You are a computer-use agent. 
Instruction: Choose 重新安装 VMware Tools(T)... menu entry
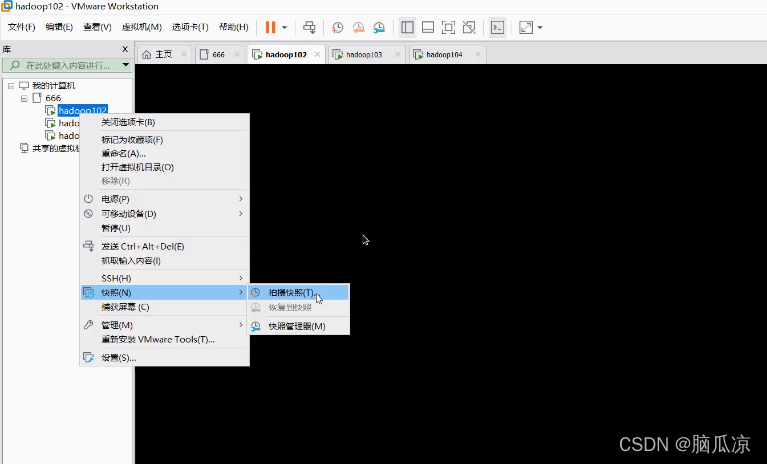click(165, 339)
